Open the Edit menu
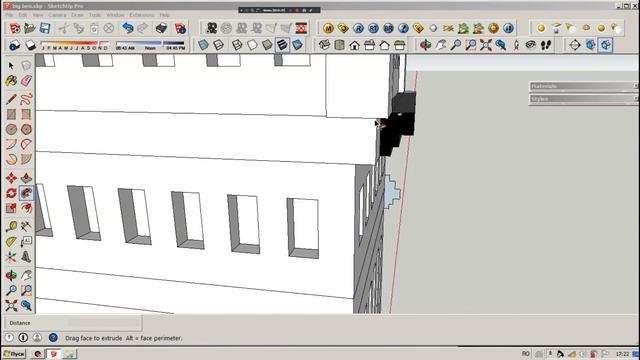Viewport: 640px width, 360px height. click(x=23, y=15)
